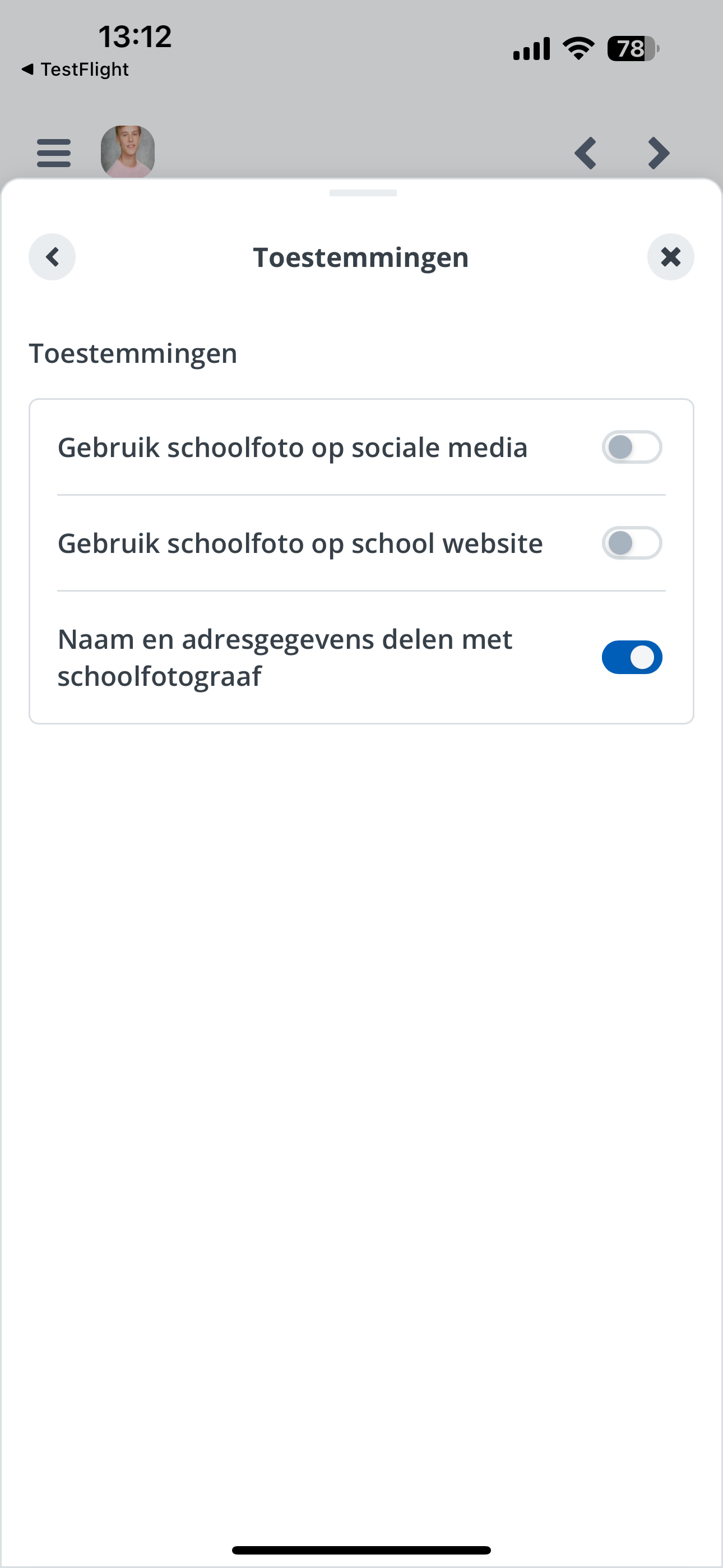723x1568 pixels.
Task: Select the 'Gebruik schoolfoto op school website' label
Action: [x=300, y=543]
